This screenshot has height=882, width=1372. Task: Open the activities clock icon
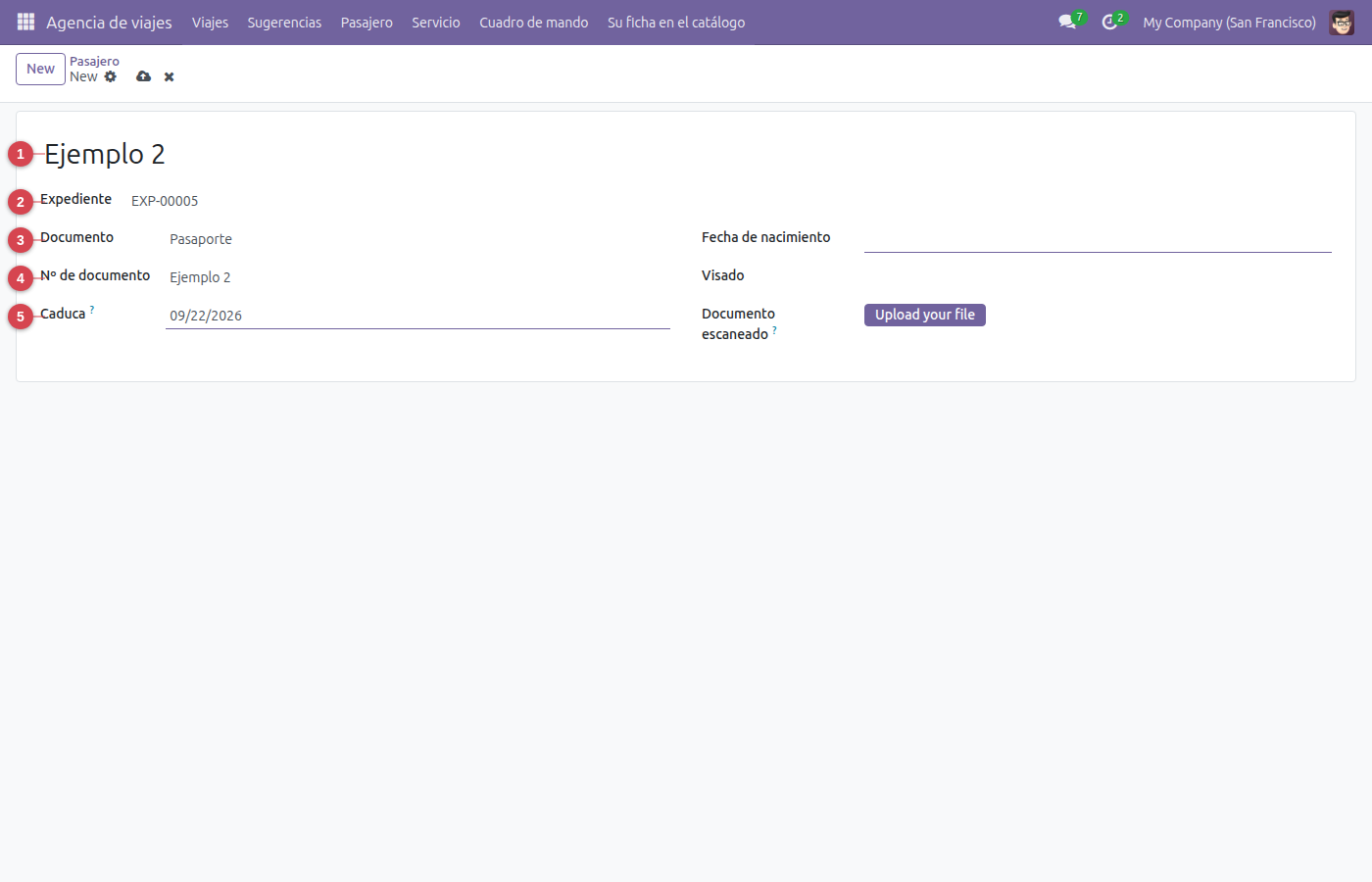[1109, 22]
